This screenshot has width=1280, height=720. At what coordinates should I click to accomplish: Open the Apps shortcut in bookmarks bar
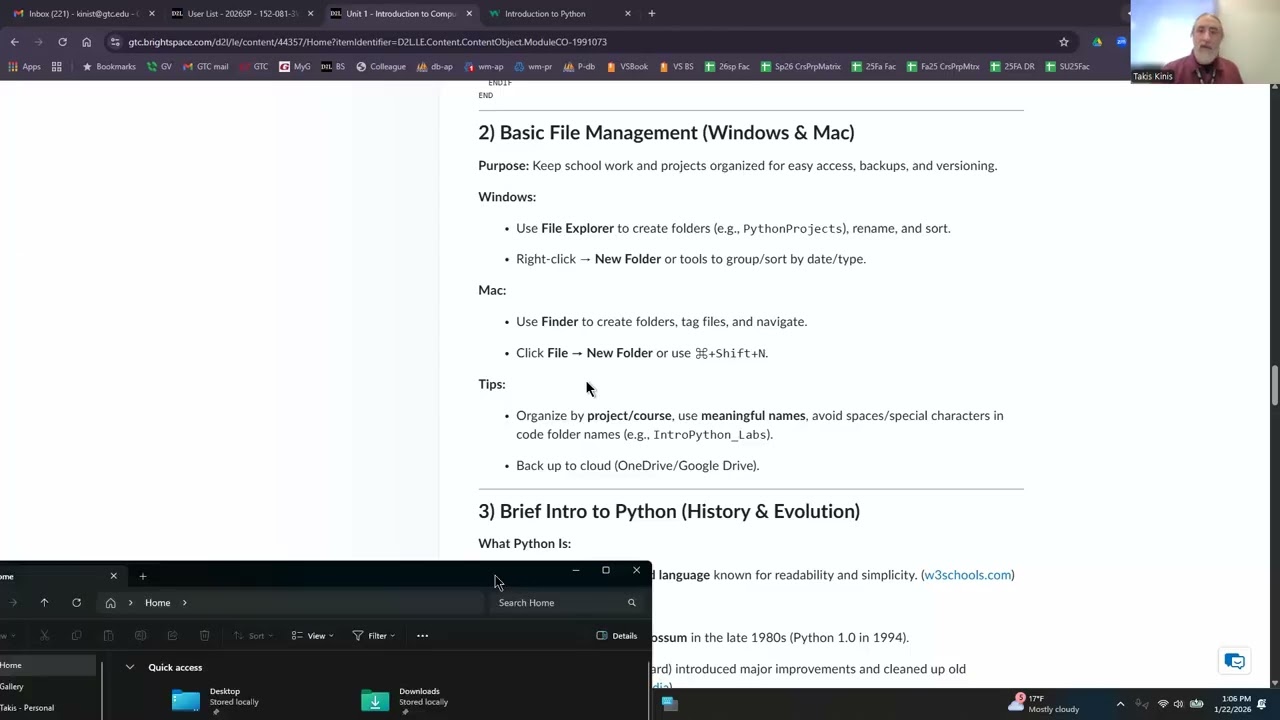(x=25, y=67)
